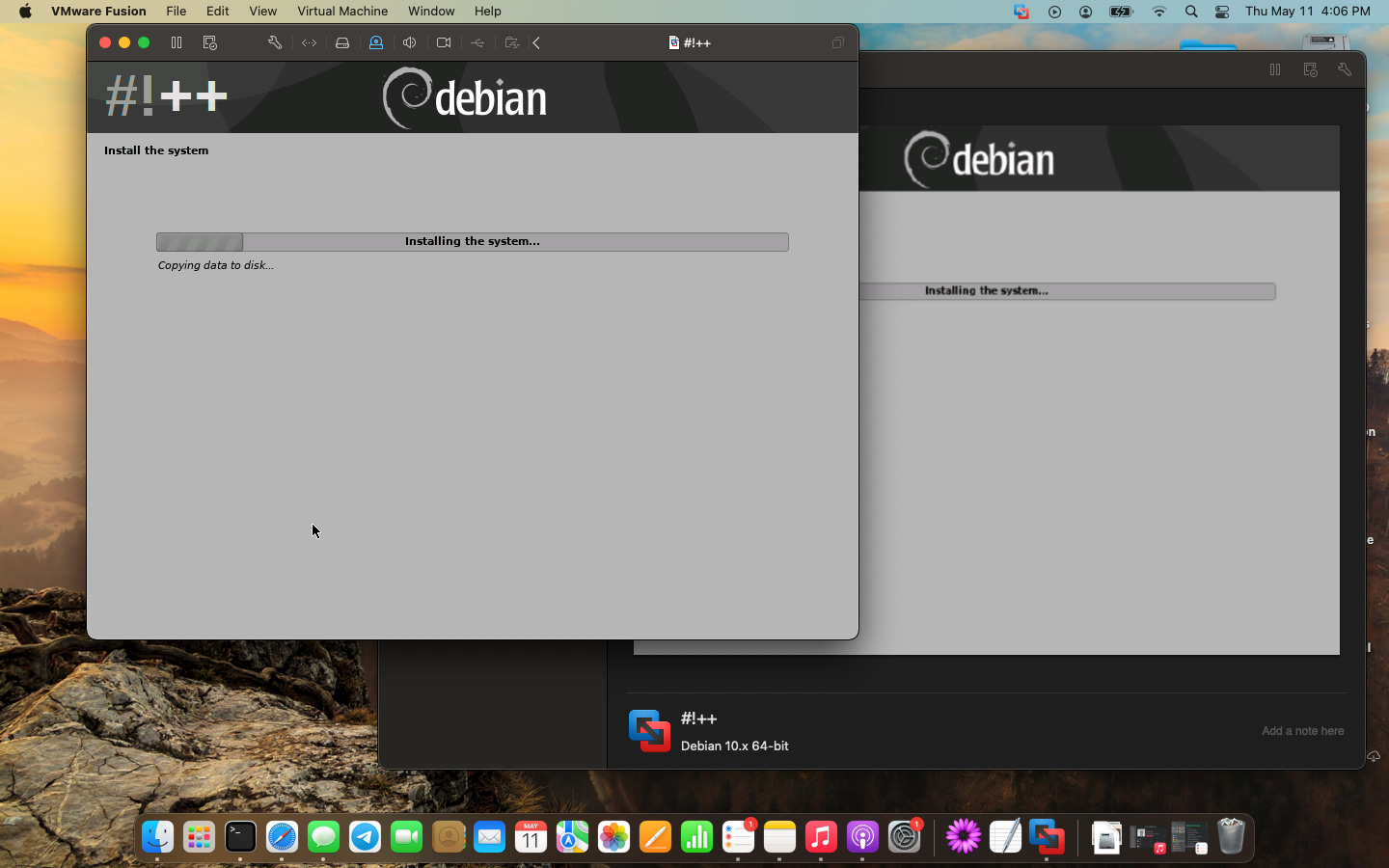The image size is (1389, 868).
Task: Click the single-window view icon in title bar
Action: coord(838,42)
